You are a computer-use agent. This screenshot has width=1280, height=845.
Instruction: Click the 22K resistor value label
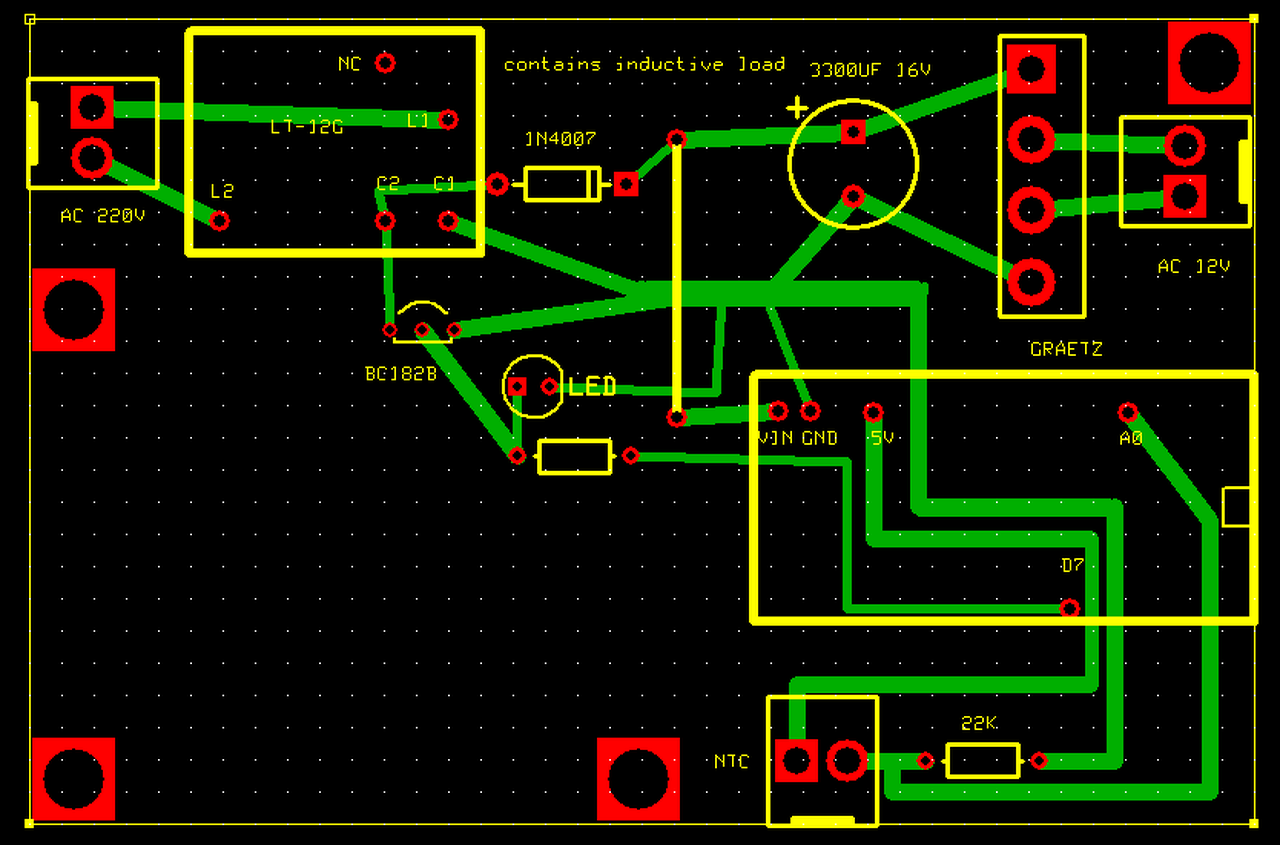[978, 723]
